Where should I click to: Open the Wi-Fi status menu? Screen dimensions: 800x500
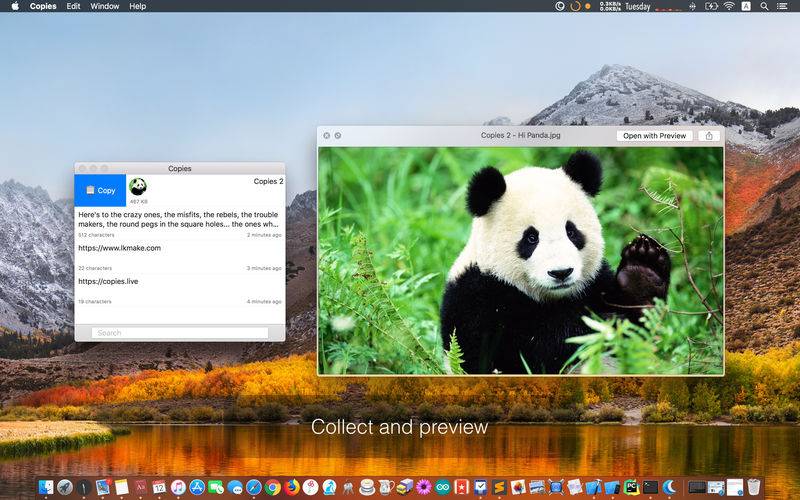click(729, 6)
